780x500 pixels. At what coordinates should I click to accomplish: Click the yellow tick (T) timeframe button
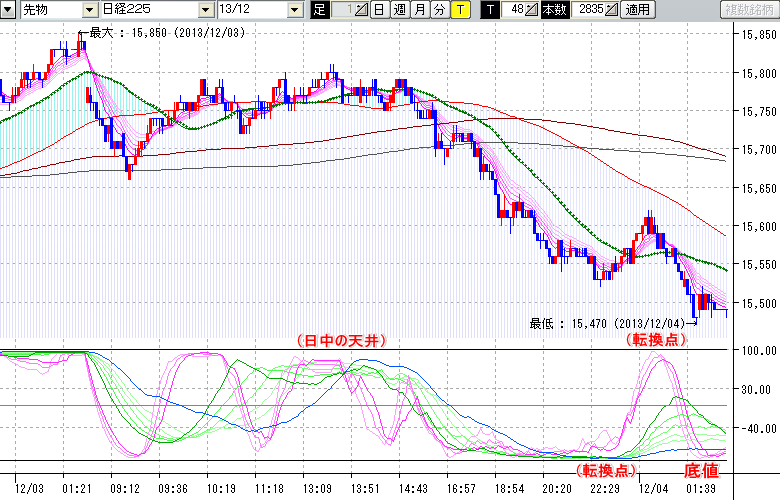click(459, 10)
